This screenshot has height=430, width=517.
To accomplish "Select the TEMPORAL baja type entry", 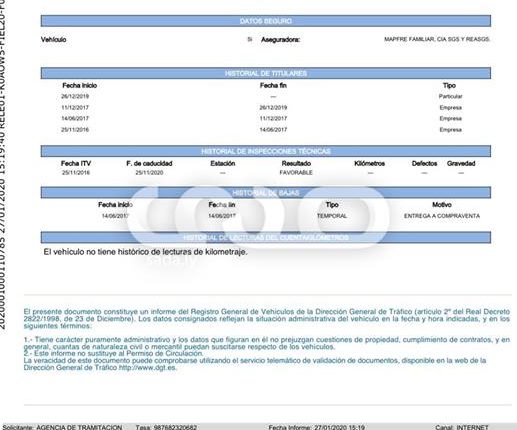I will [332, 216].
